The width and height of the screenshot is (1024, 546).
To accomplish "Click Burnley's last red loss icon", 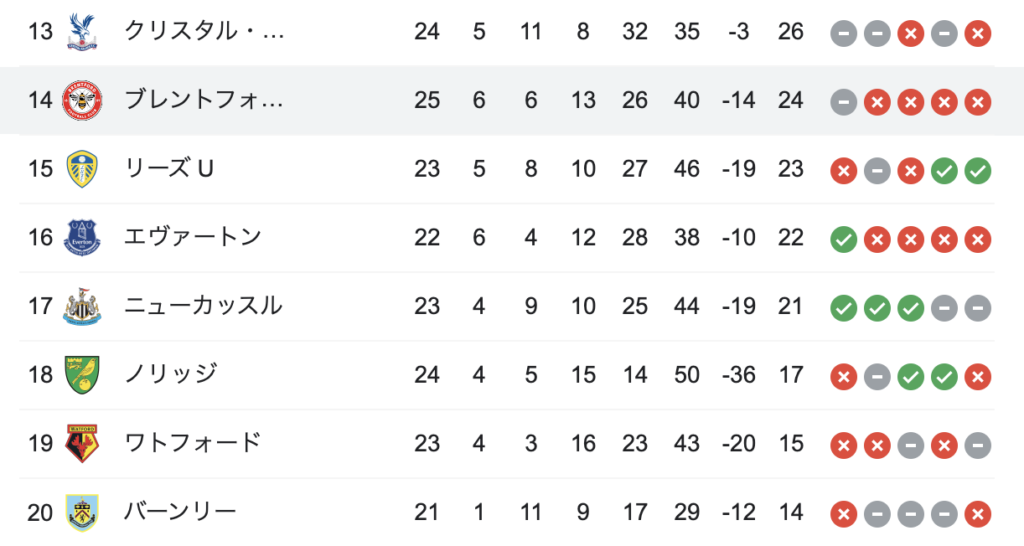I will pyautogui.click(x=978, y=515).
